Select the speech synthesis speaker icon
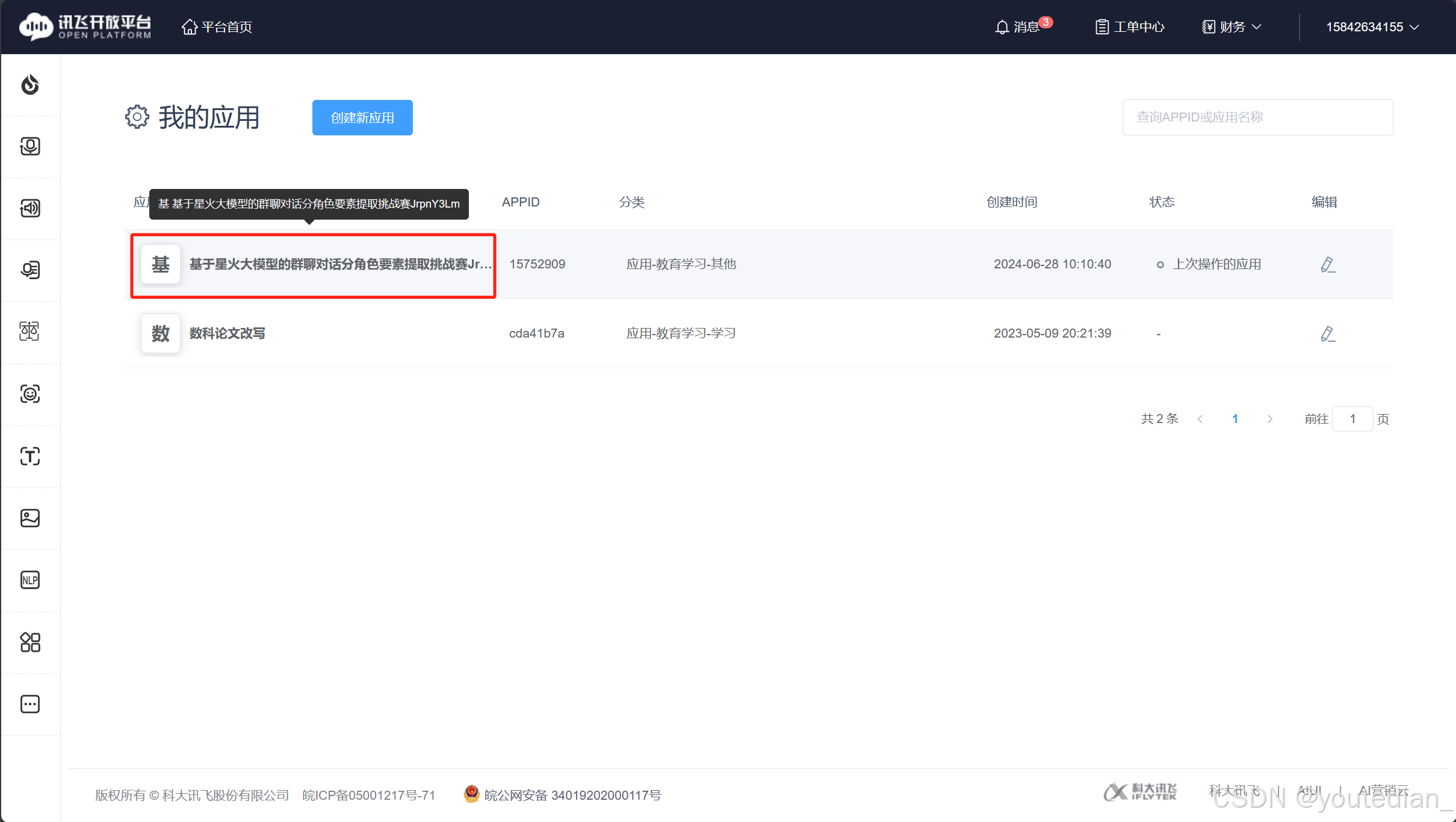This screenshot has height=822, width=1456. [x=30, y=208]
